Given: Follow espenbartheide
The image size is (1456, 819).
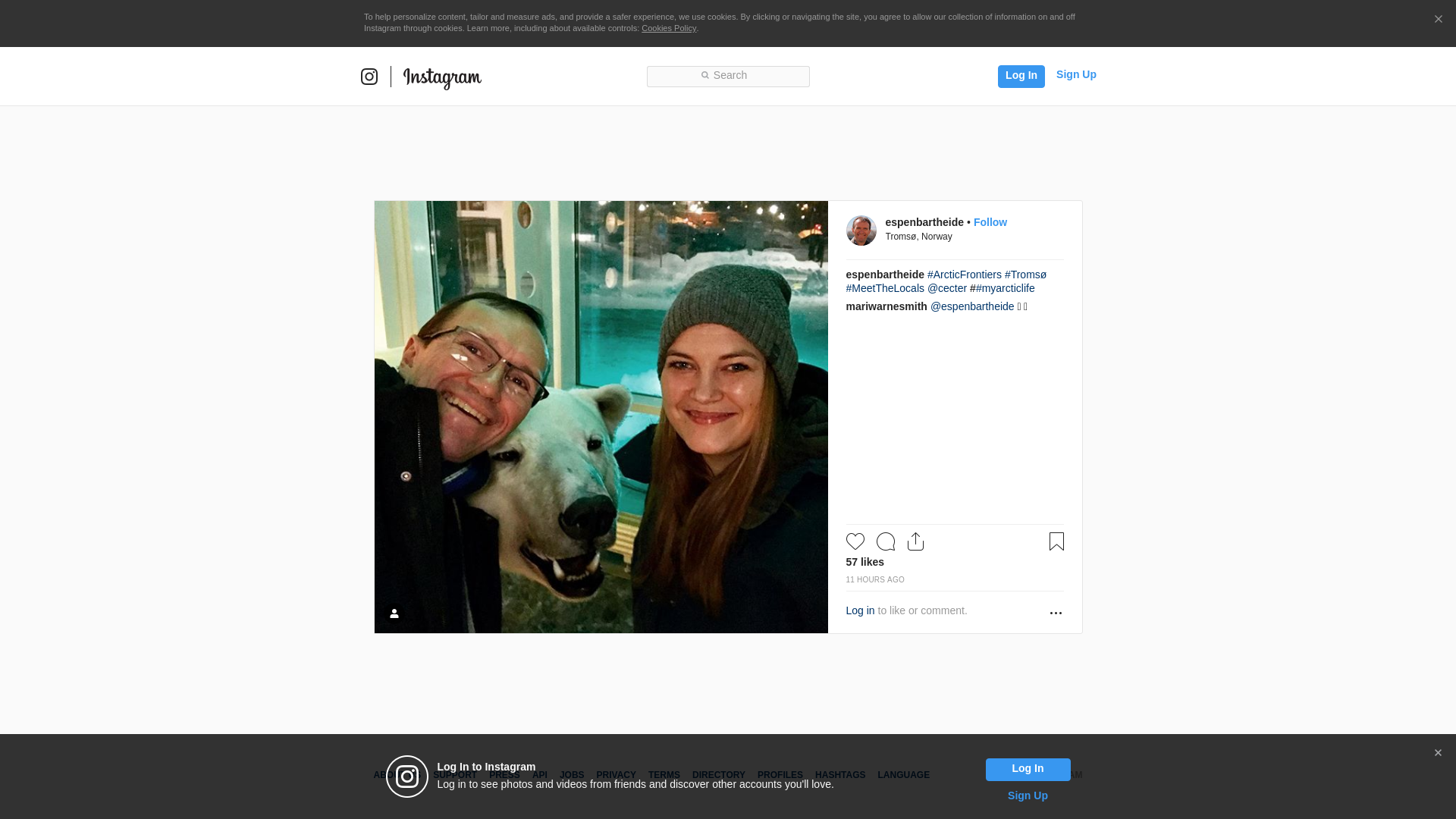Looking at the screenshot, I should pos(990,222).
